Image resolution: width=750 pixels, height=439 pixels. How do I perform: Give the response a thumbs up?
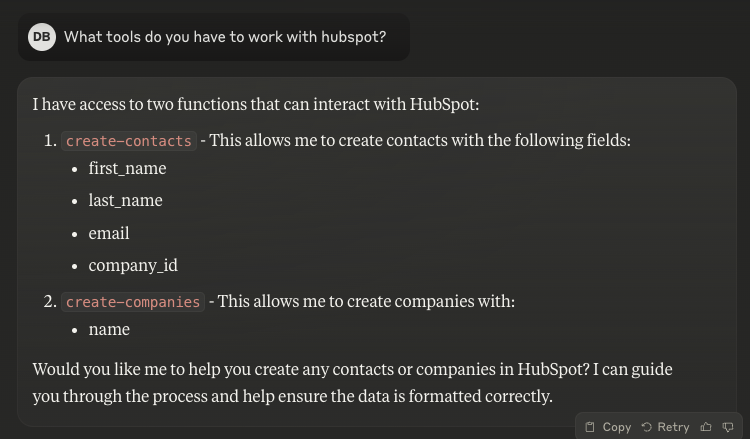pyautogui.click(x=706, y=427)
